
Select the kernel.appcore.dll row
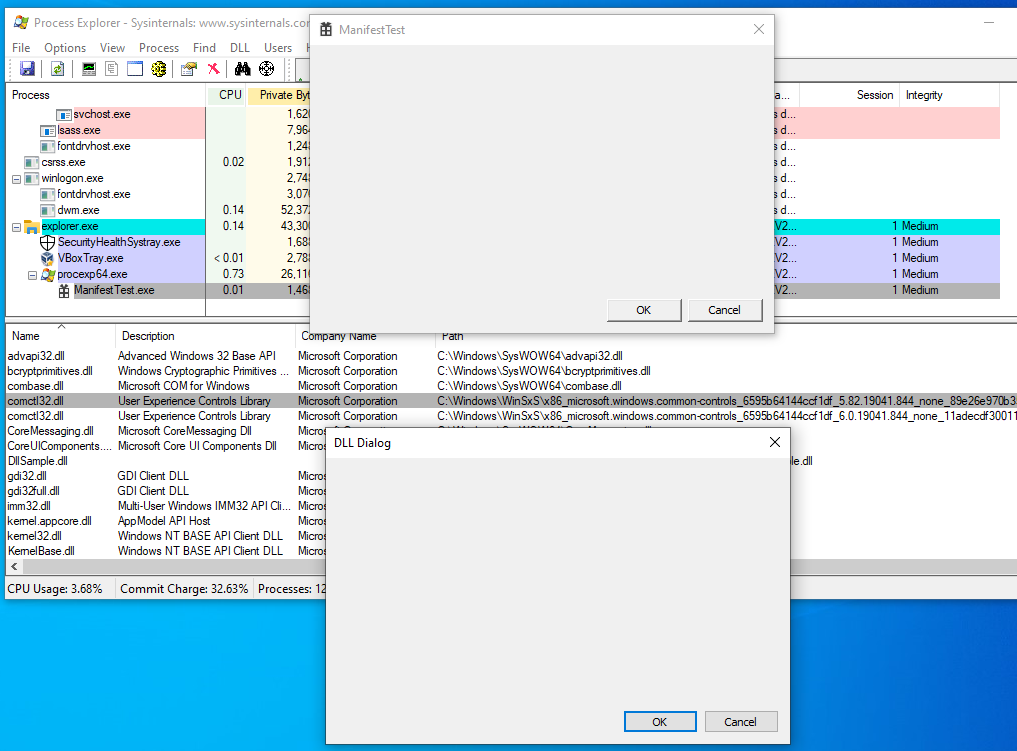(166, 521)
